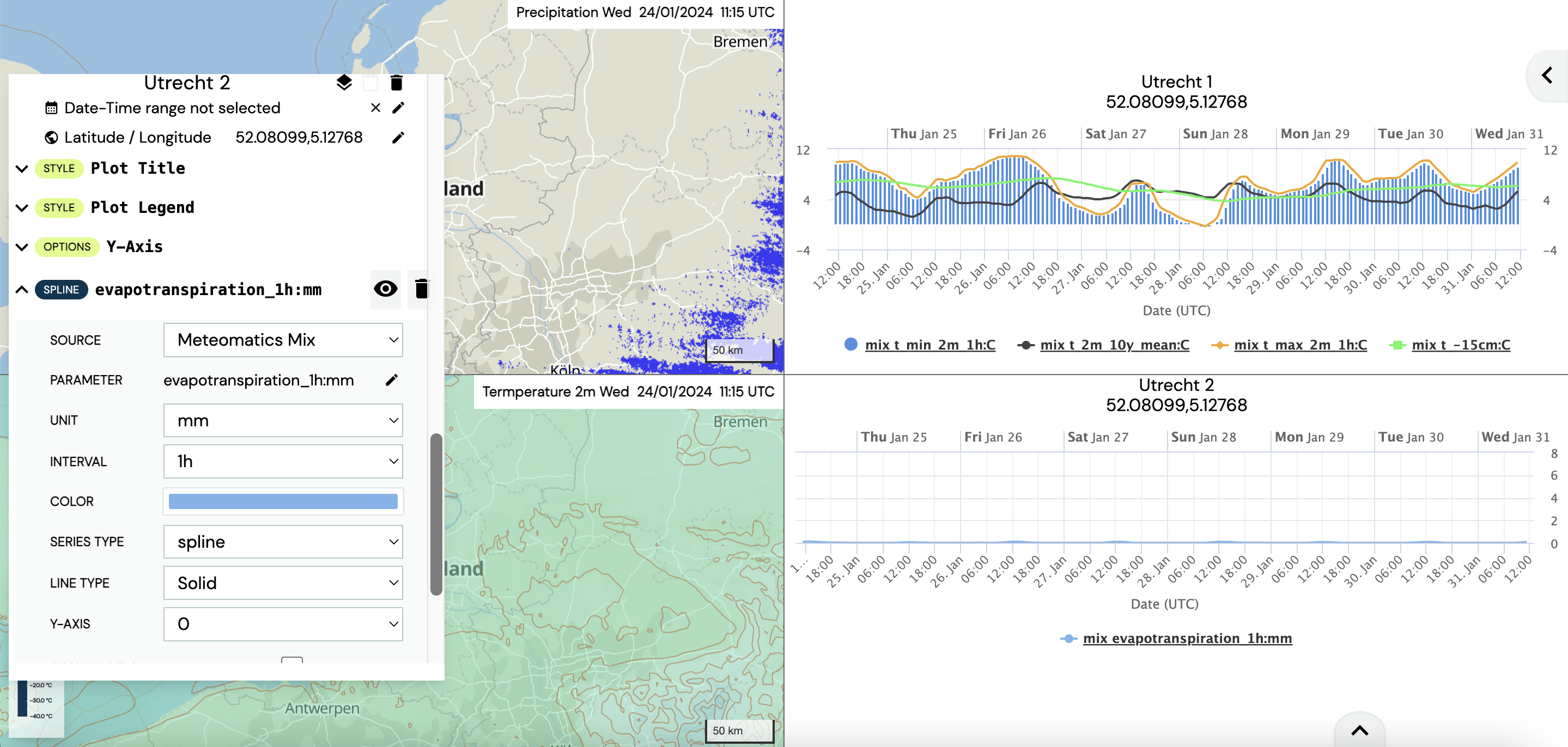Image resolution: width=1568 pixels, height=747 pixels.
Task: Toggle mix evapotranspiration_1h:mm legend entry
Action: pyautogui.click(x=1176, y=638)
